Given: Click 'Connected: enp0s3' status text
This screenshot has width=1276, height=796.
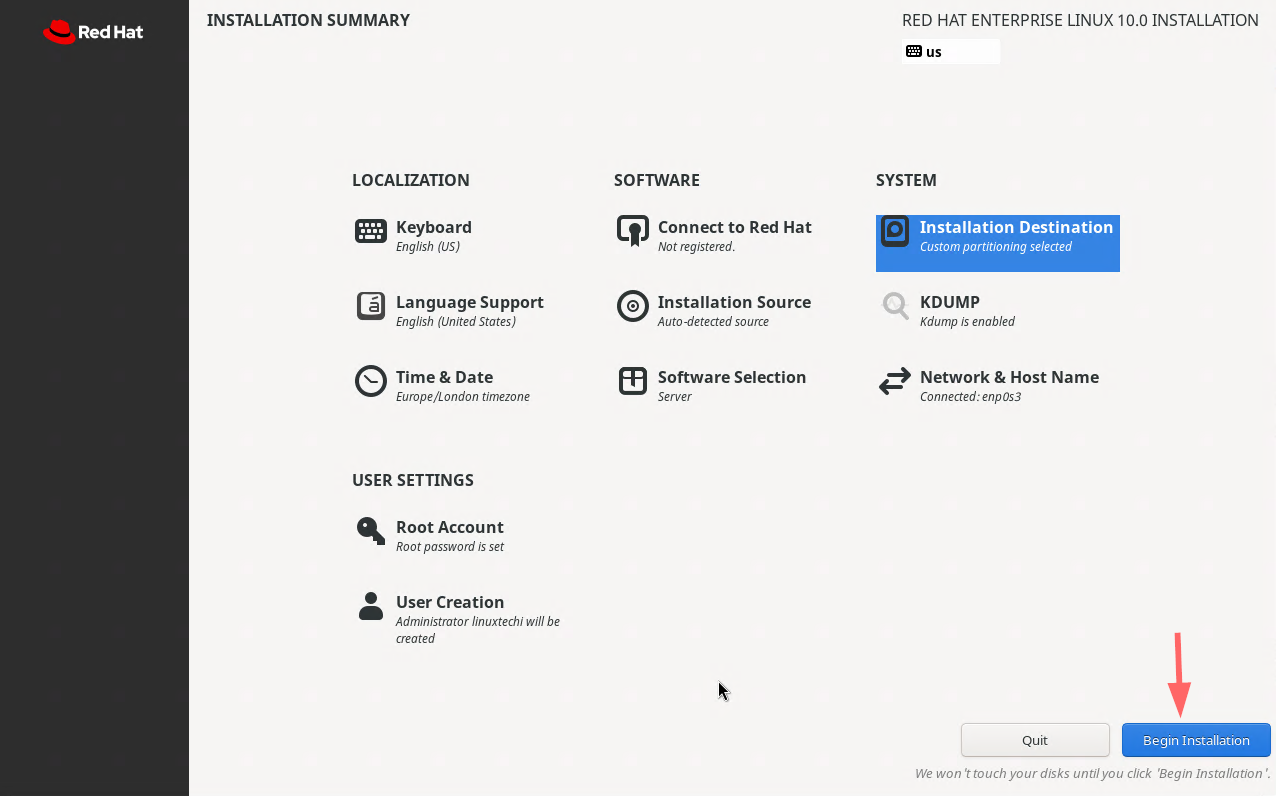Looking at the screenshot, I should tap(970, 397).
